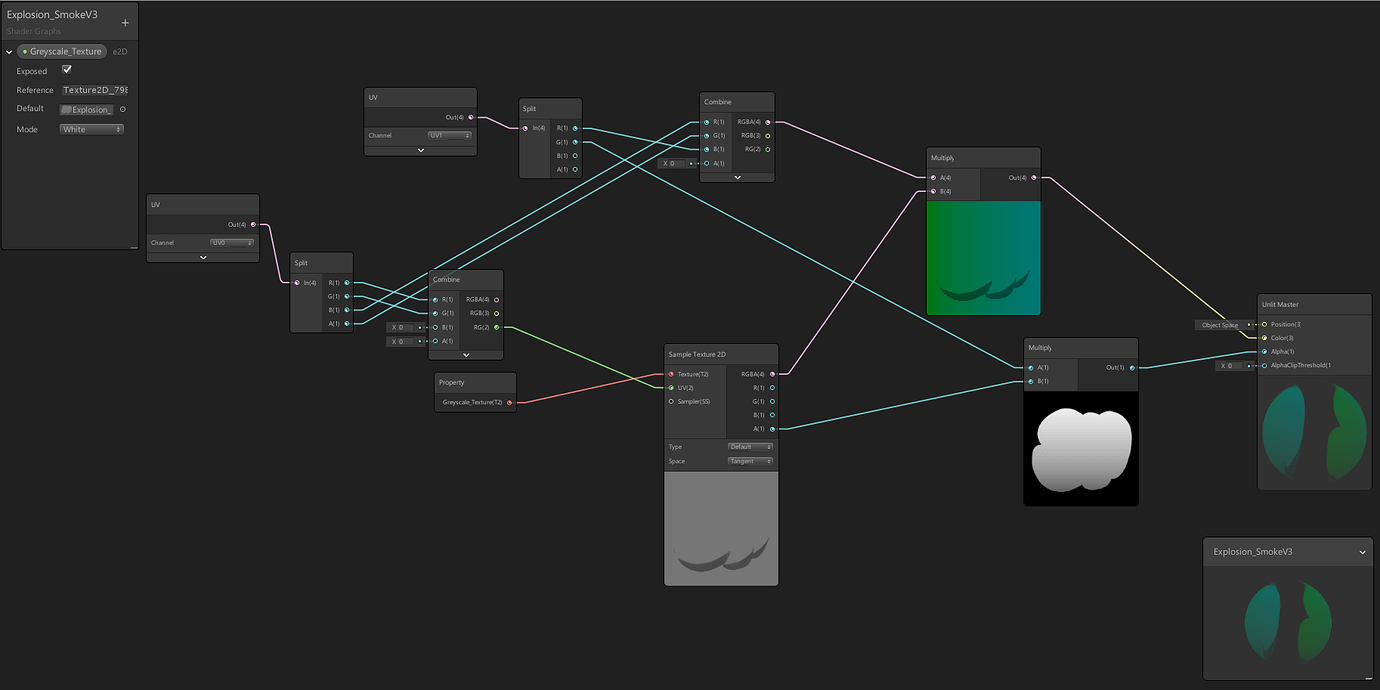Click the A(4) input port on the top Multiply node
Image resolution: width=1380 pixels, height=690 pixels.
931,177
